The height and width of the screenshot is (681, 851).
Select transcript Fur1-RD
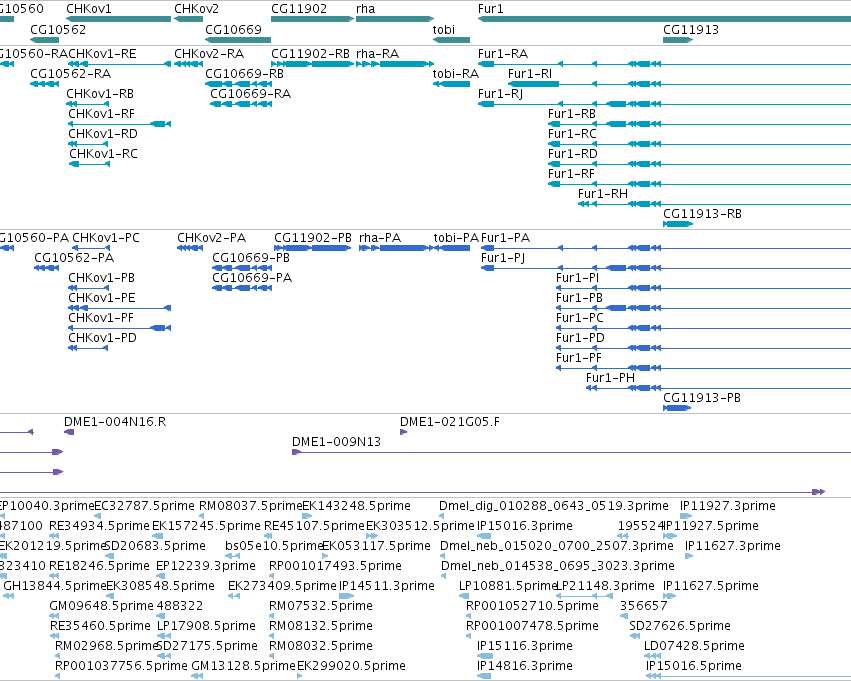tap(573, 154)
